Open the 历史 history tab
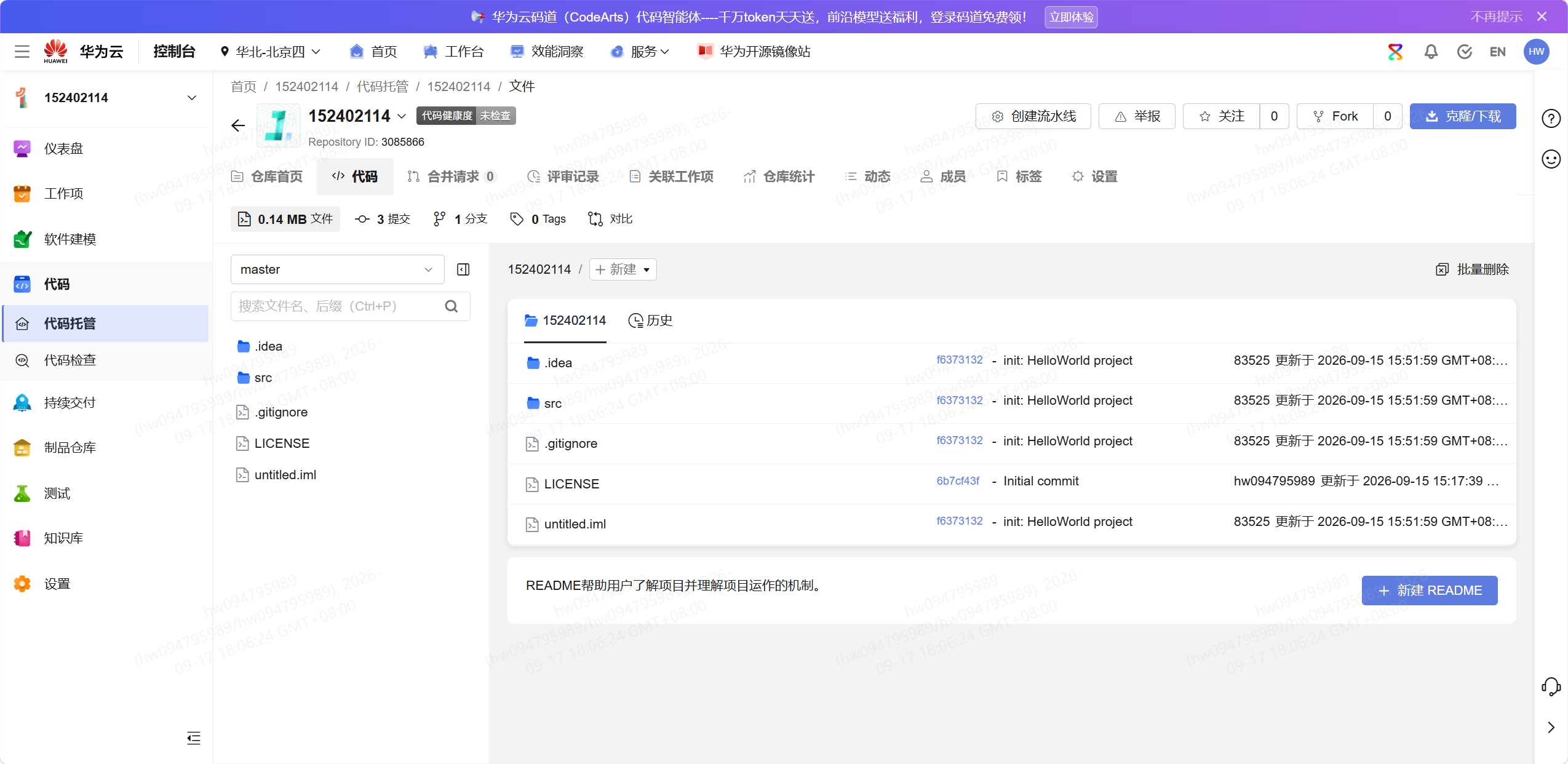Viewport: 1568px width, 764px height. (x=650, y=320)
